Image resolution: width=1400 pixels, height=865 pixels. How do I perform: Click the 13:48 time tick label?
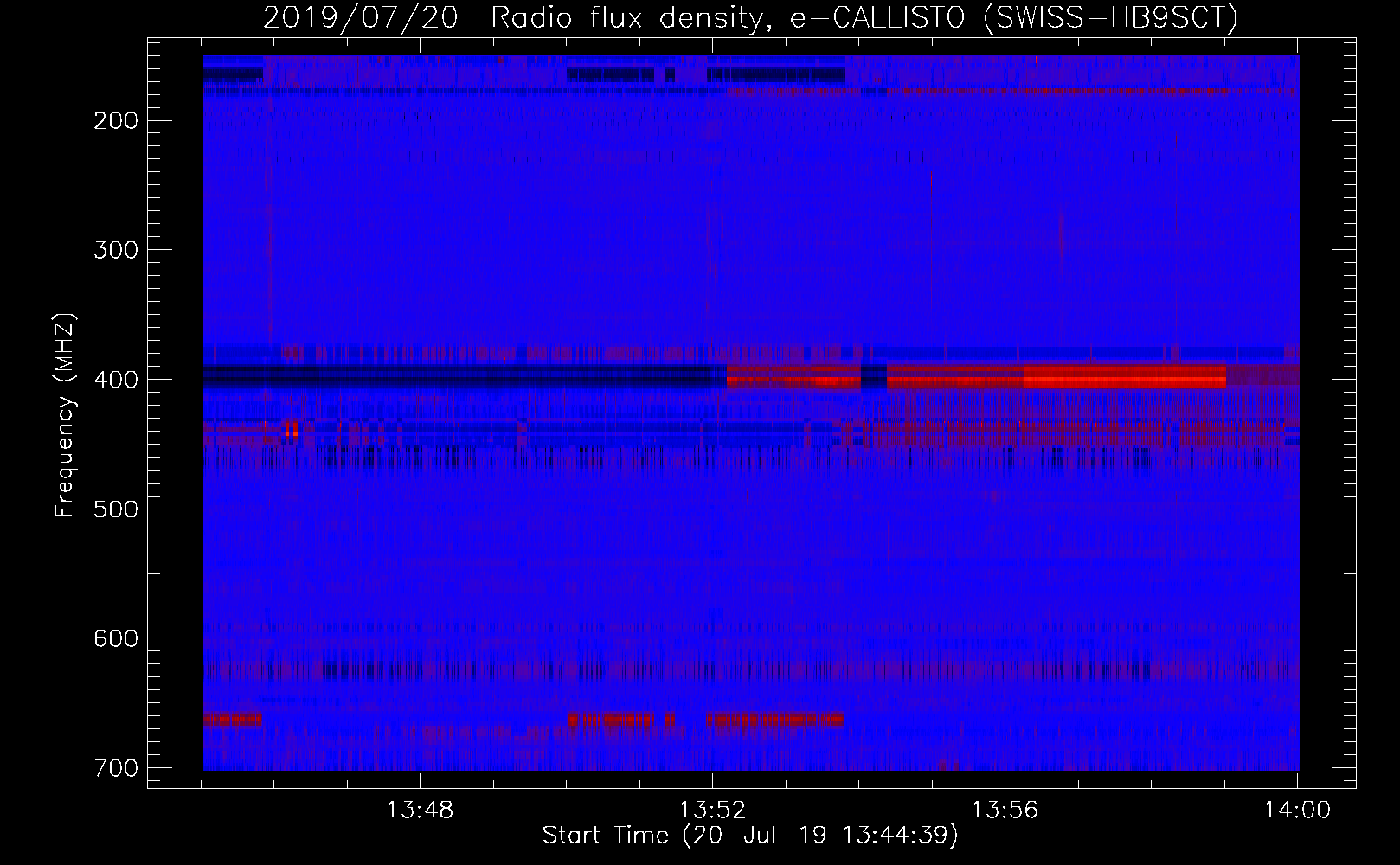pyautogui.click(x=420, y=811)
